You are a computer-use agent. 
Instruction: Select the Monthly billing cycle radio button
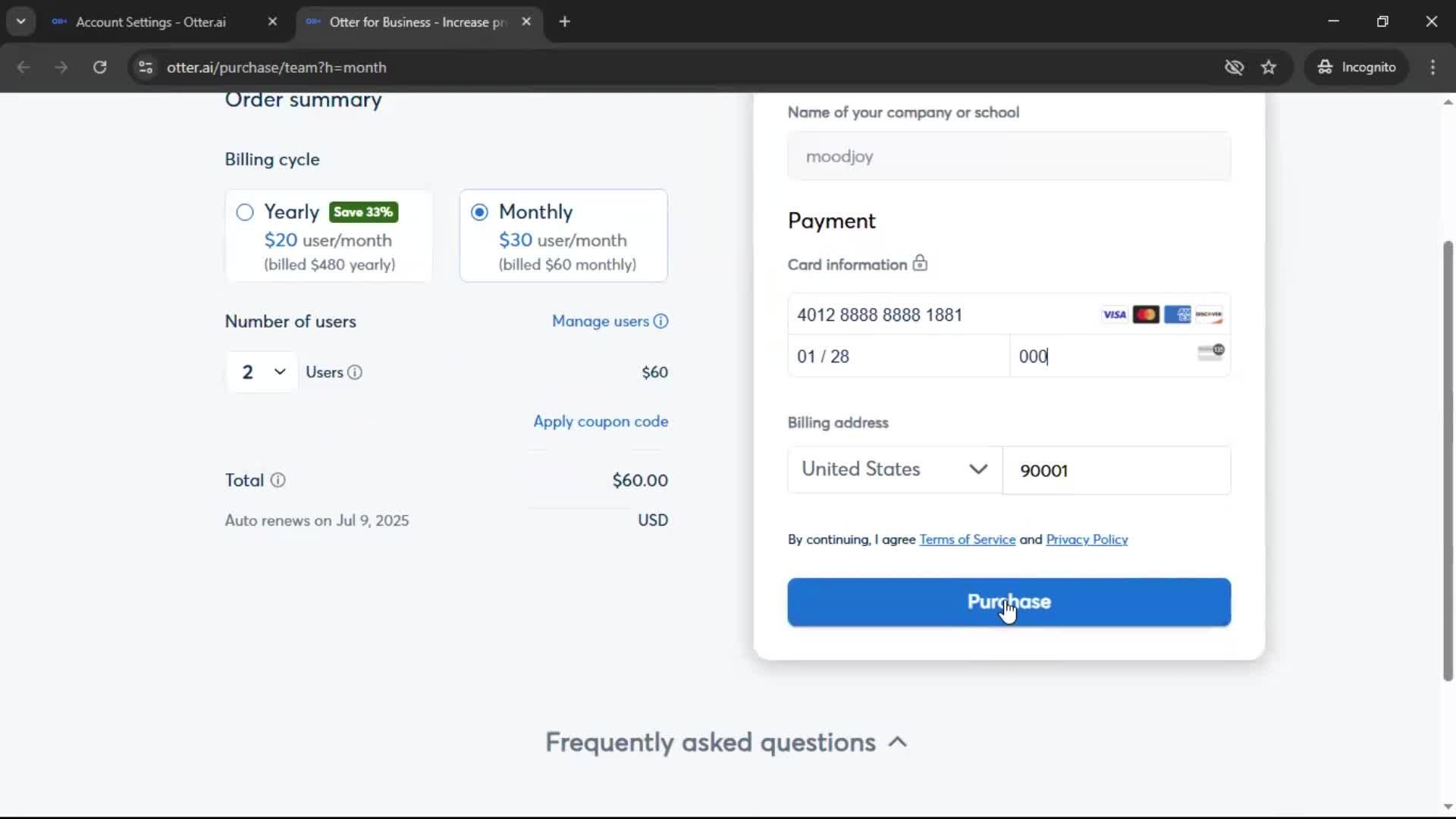click(x=479, y=212)
